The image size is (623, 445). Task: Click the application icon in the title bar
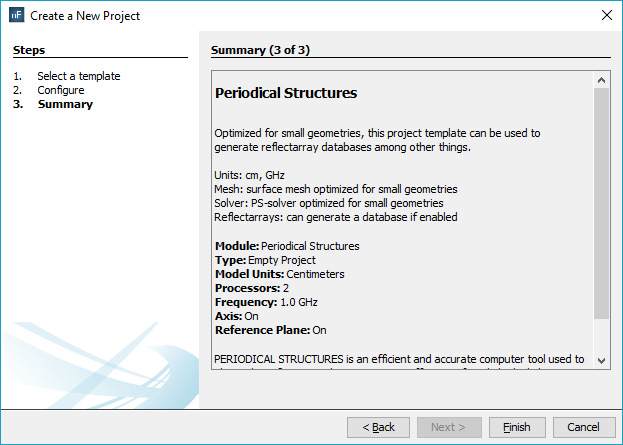tap(17, 15)
